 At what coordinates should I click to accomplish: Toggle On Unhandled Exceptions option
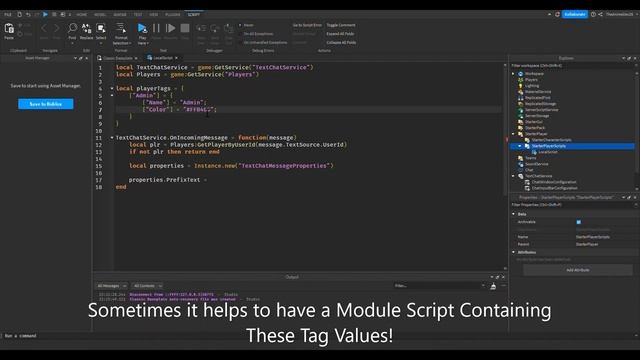click(264, 42)
